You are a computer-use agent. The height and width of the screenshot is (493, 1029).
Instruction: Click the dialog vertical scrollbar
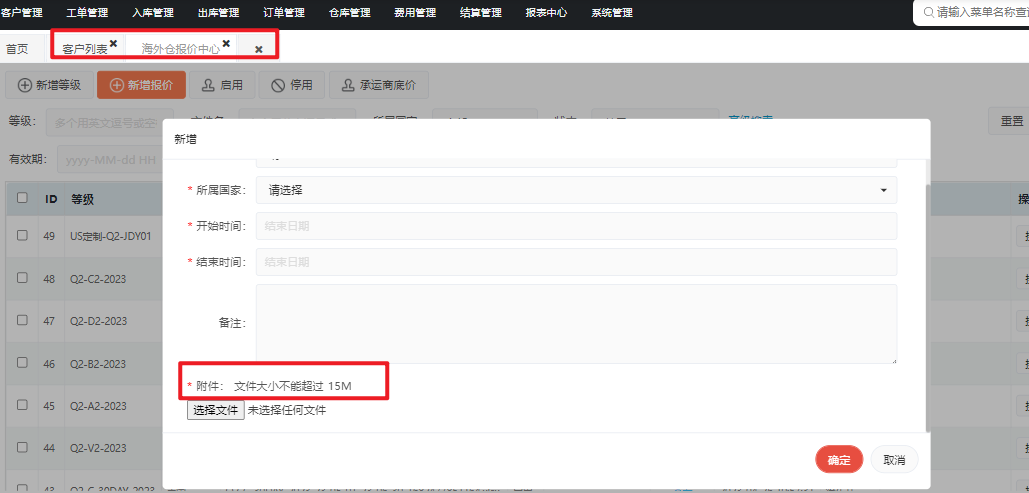(927, 309)
